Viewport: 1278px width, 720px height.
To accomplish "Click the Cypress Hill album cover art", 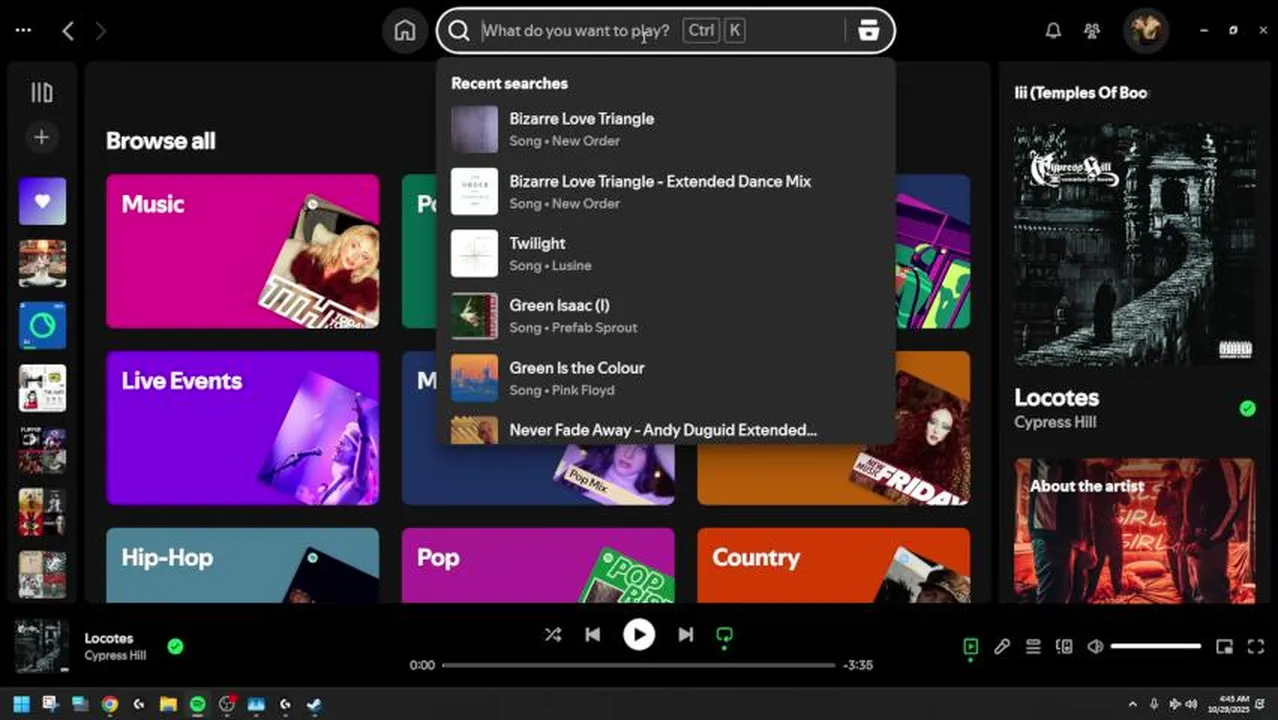I will click(1135, 245).
